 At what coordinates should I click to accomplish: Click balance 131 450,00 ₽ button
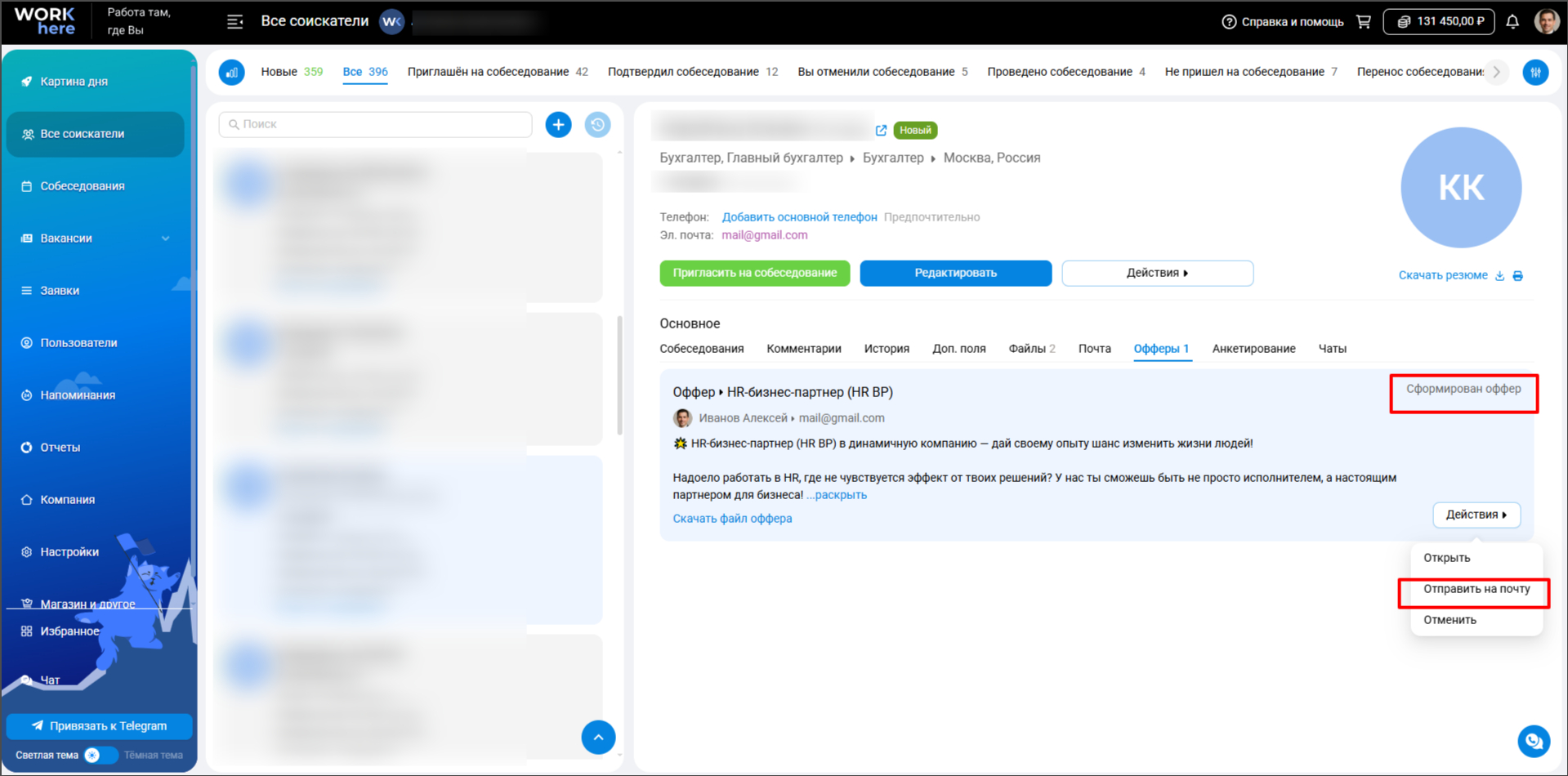pyautogui.click(x=1439, y=21)
